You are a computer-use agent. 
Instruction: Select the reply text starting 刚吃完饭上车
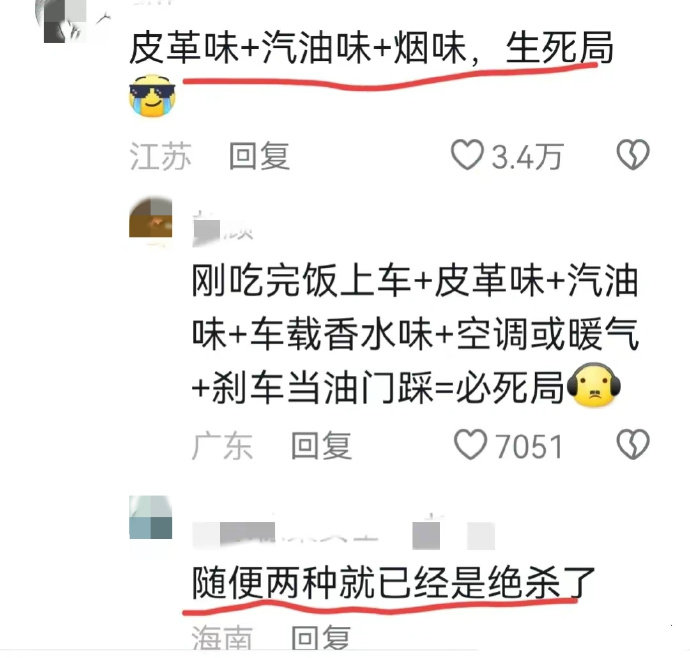pyautogui.click(x=415, y=334)
